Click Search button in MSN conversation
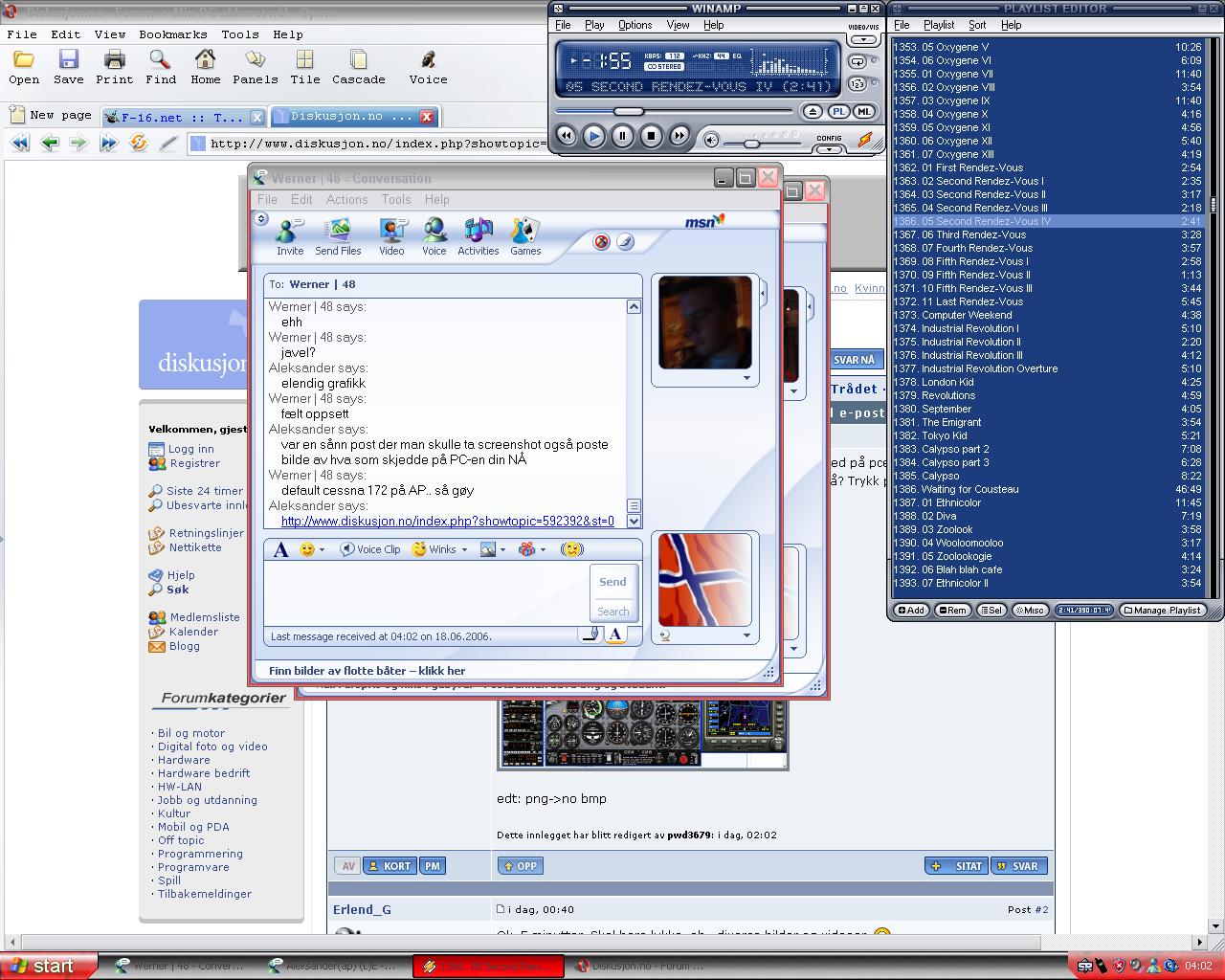The width and height of the screenshot is (1225, 980). [612, 612]
